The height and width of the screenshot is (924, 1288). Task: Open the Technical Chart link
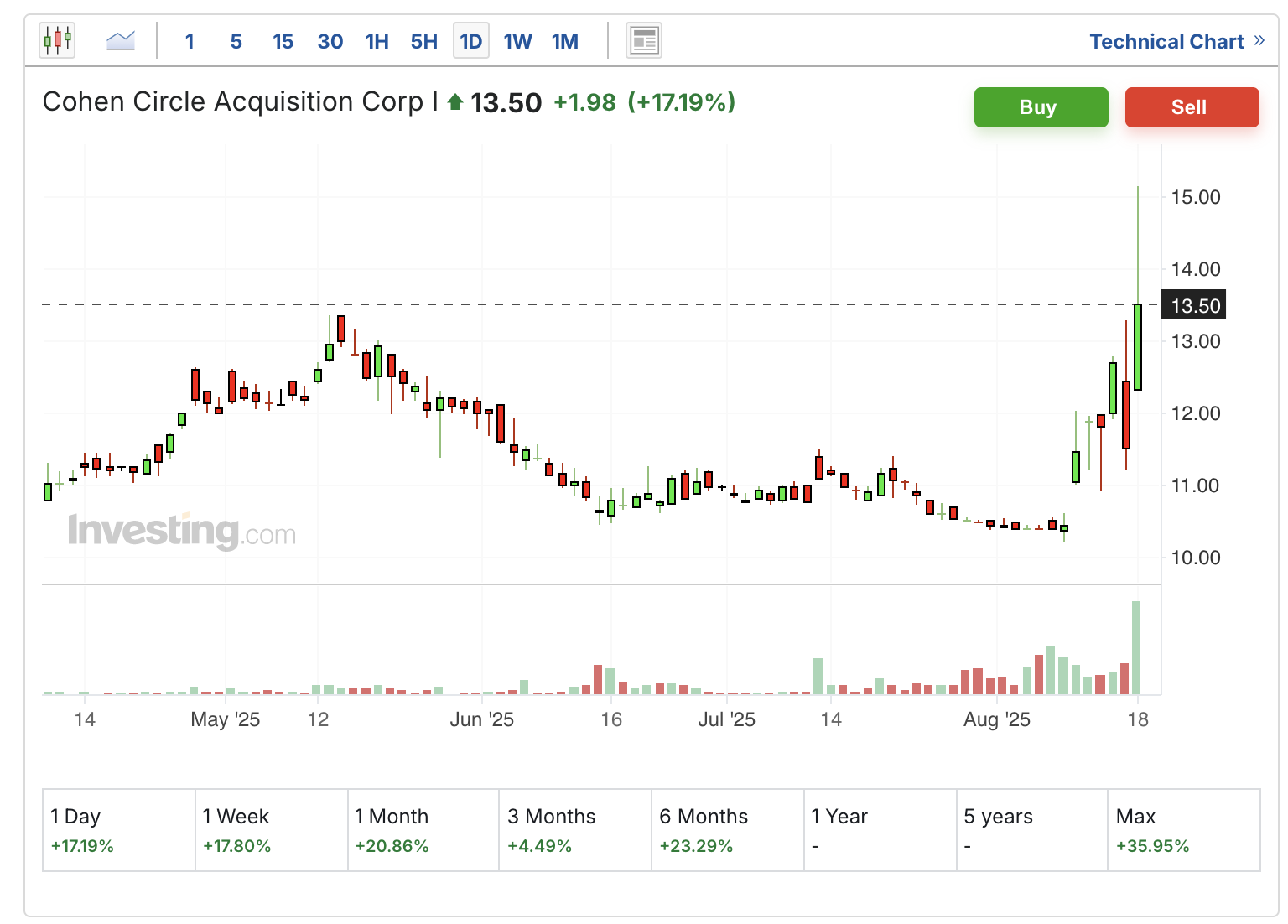[1166, 41]
